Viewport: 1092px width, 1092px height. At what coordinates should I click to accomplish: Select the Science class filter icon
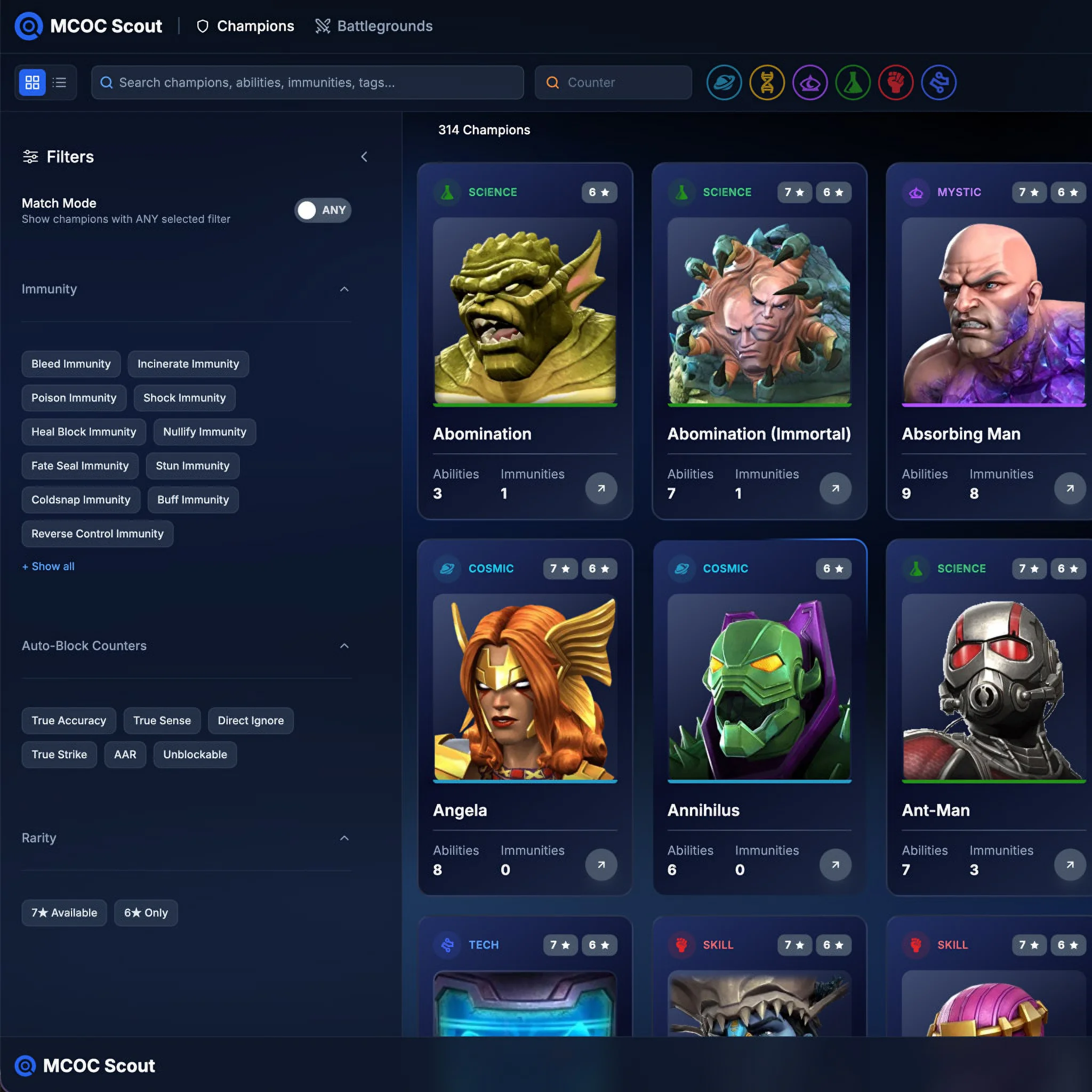[x=853, y=83]
